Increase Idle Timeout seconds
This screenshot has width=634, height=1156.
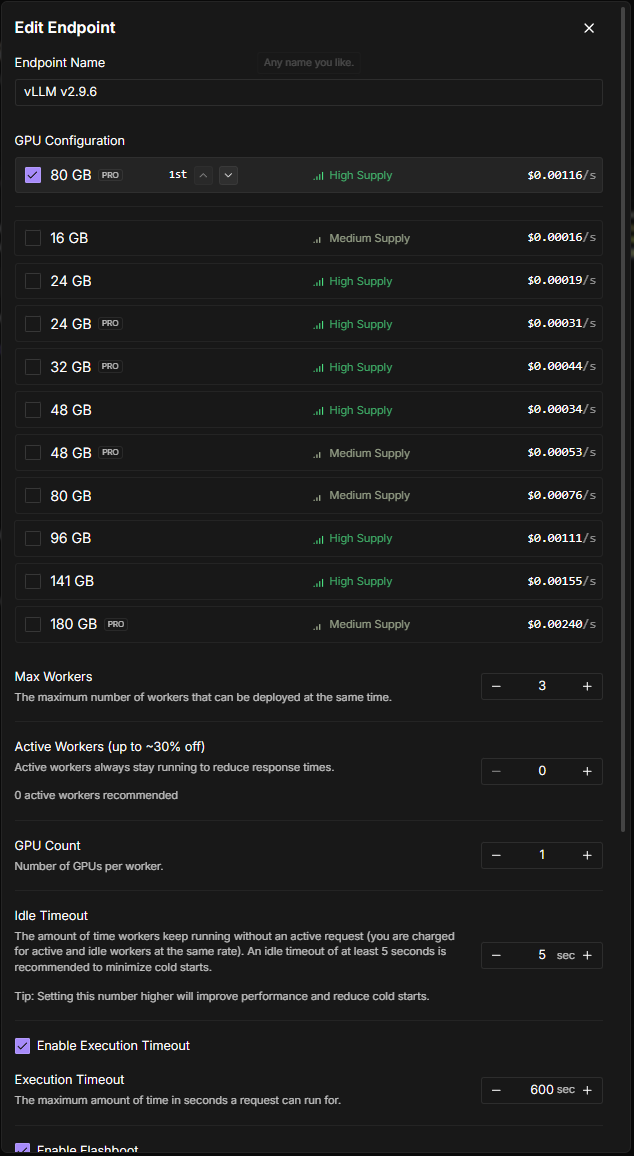pyautogui.click(x=587, y=955)
